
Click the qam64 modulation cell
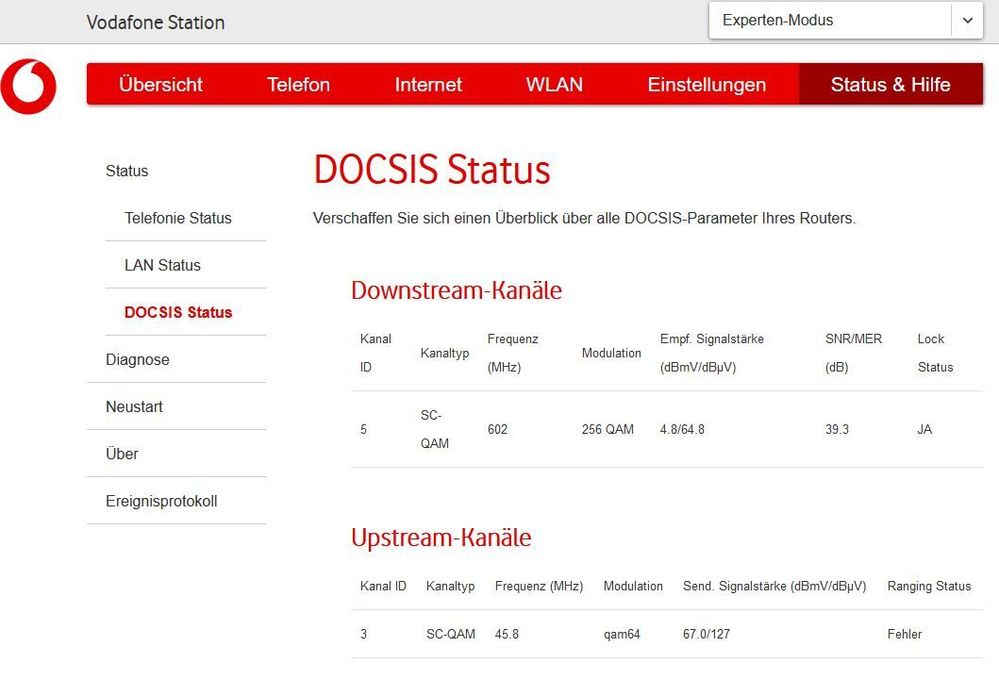622,634
